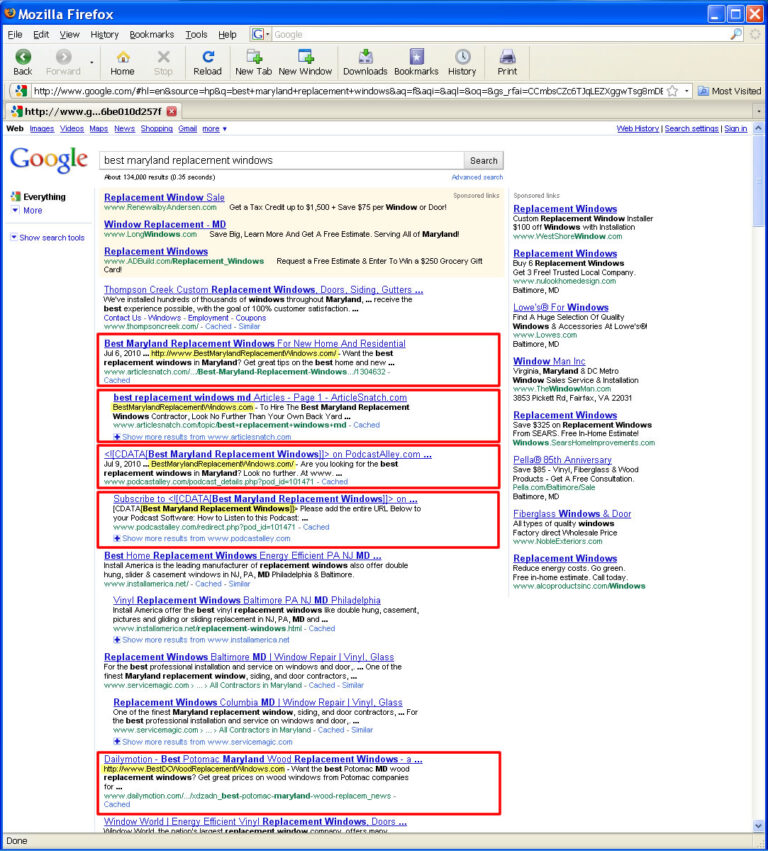The image size is (768, 851).
Task: Open 'Best Maryland Replacement Windows For New Home' result
Action: [255, 344]
